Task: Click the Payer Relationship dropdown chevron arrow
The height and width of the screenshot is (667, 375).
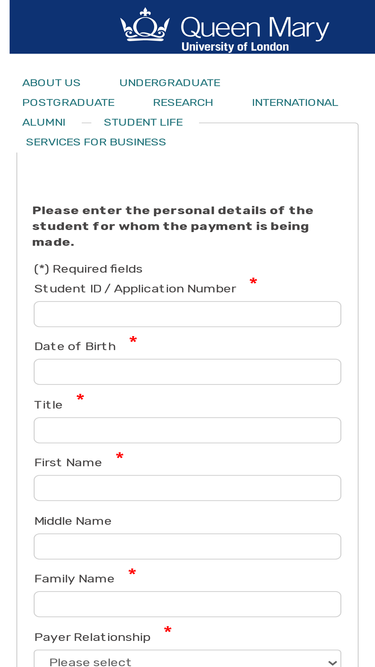Action: point(332,662)
